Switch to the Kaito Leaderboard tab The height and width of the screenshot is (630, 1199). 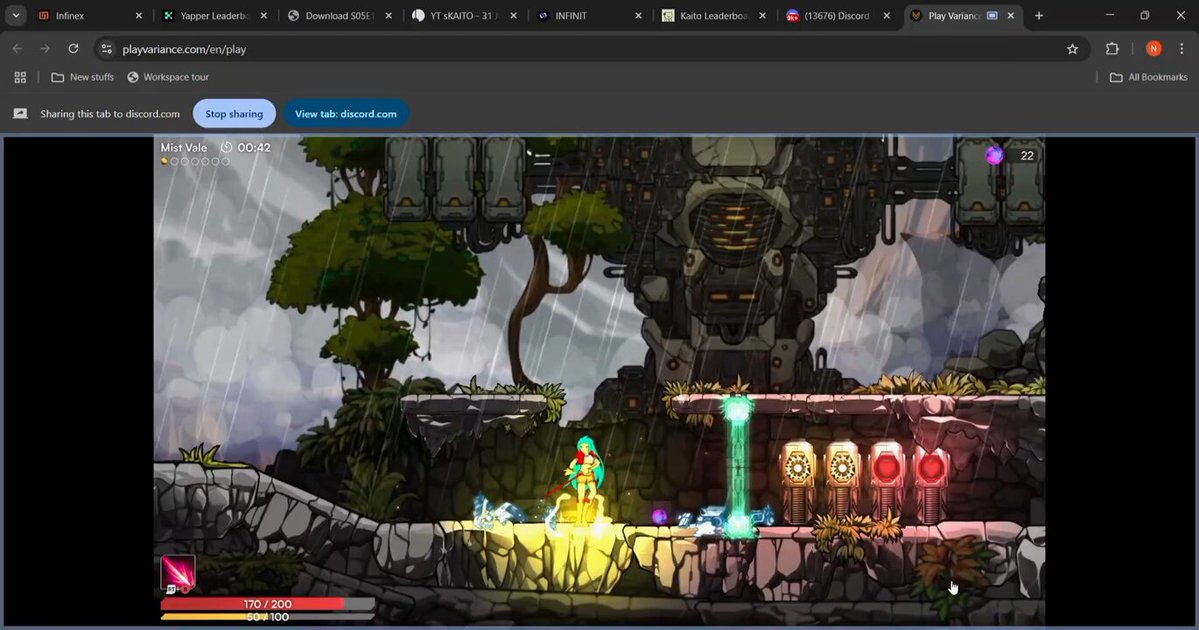713,15
